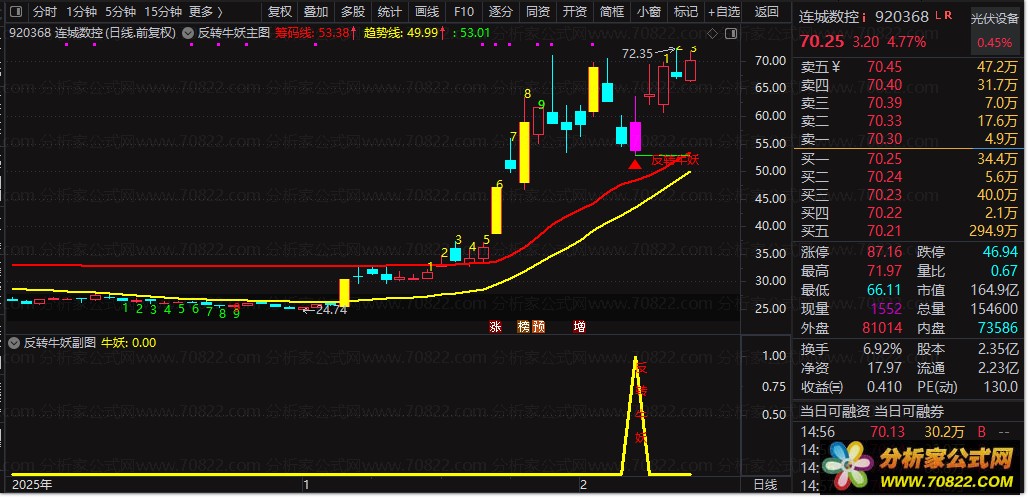Click the 趋势线: 49.99 value label
The image size is (1030, 498).
[x=406, y=32]
